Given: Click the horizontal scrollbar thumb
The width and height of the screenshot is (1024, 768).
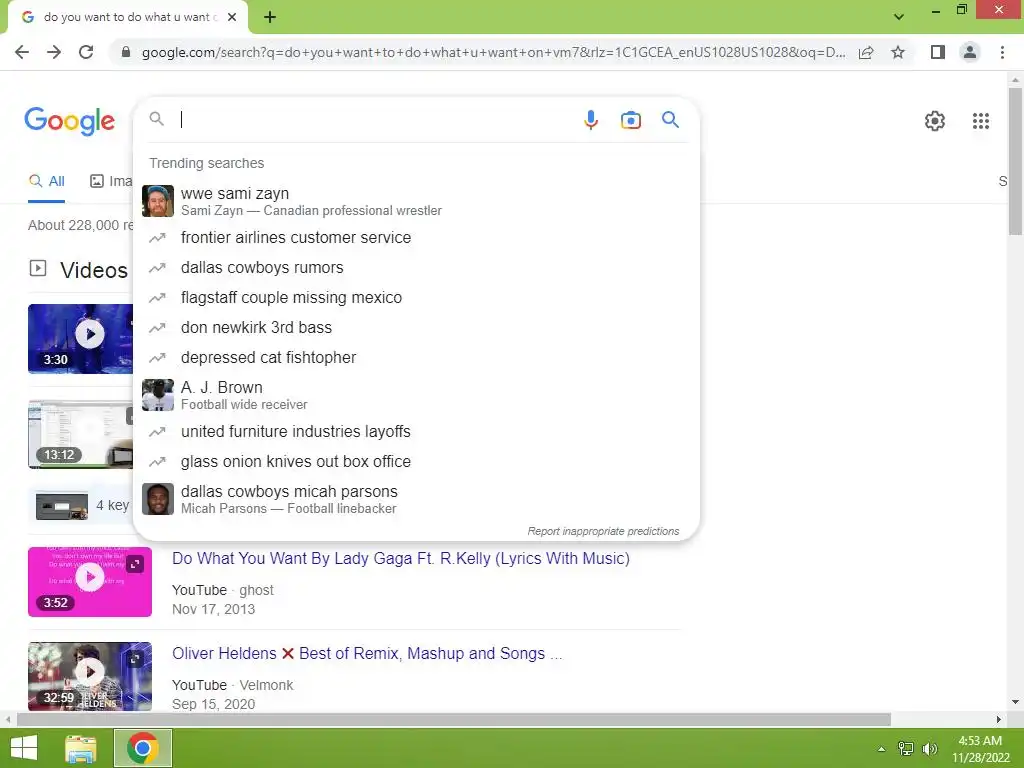Looking at the screenshot, I should tap(454, 720).
